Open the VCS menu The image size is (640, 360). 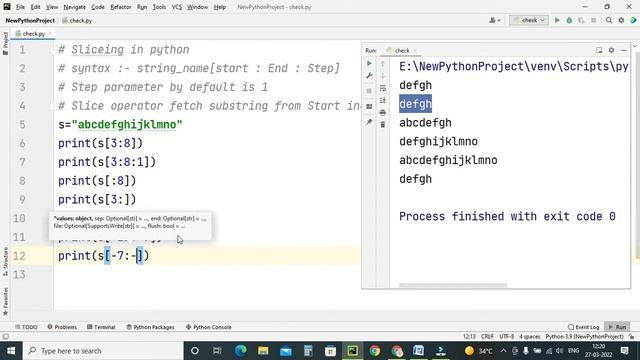click(177, 7)
